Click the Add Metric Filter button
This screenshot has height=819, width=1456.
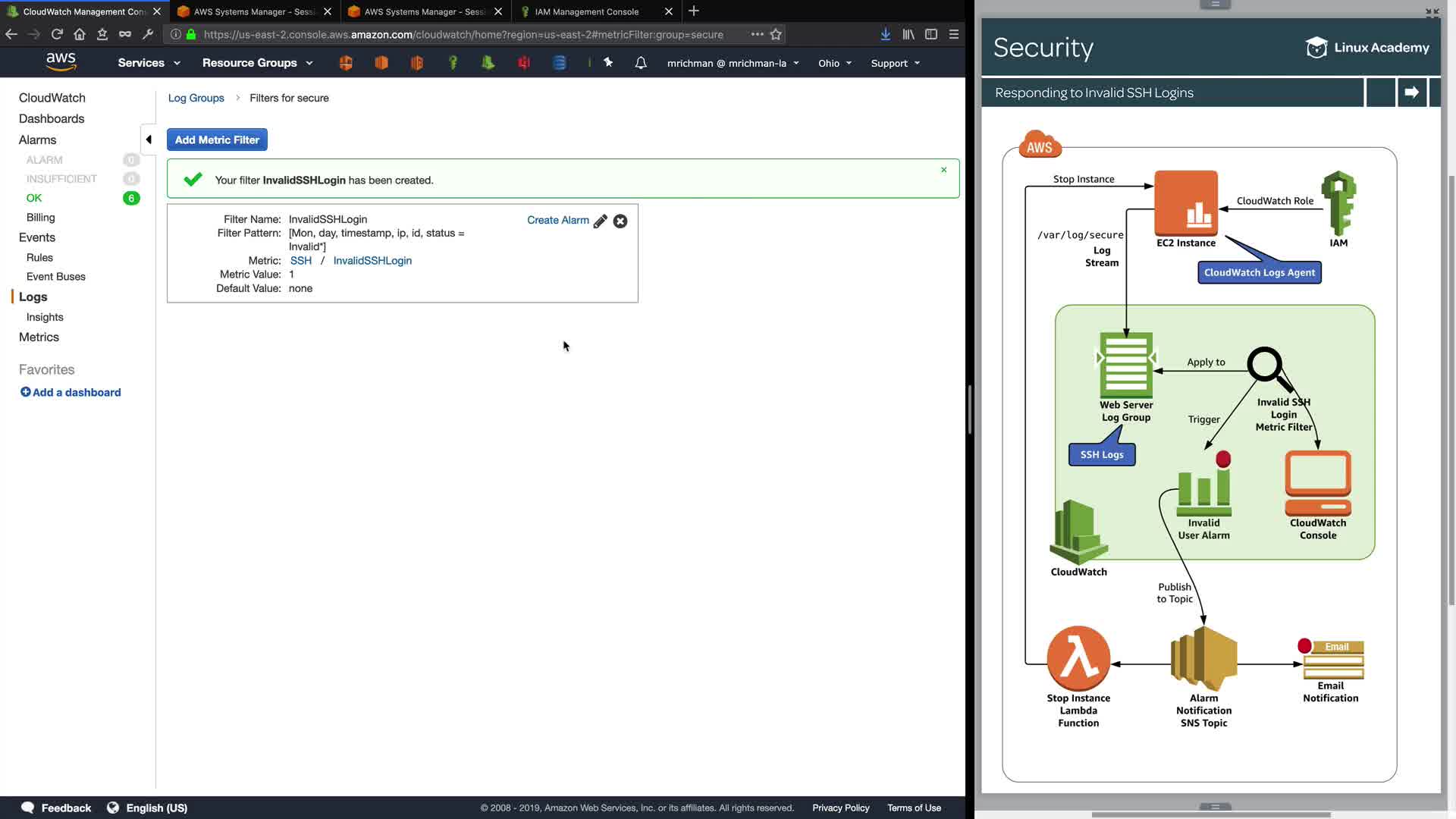(217, 140)
